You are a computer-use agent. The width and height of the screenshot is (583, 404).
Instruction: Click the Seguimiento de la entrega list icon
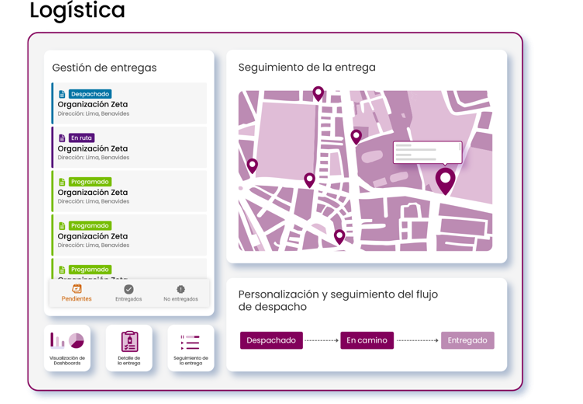[x=190, y=342]
